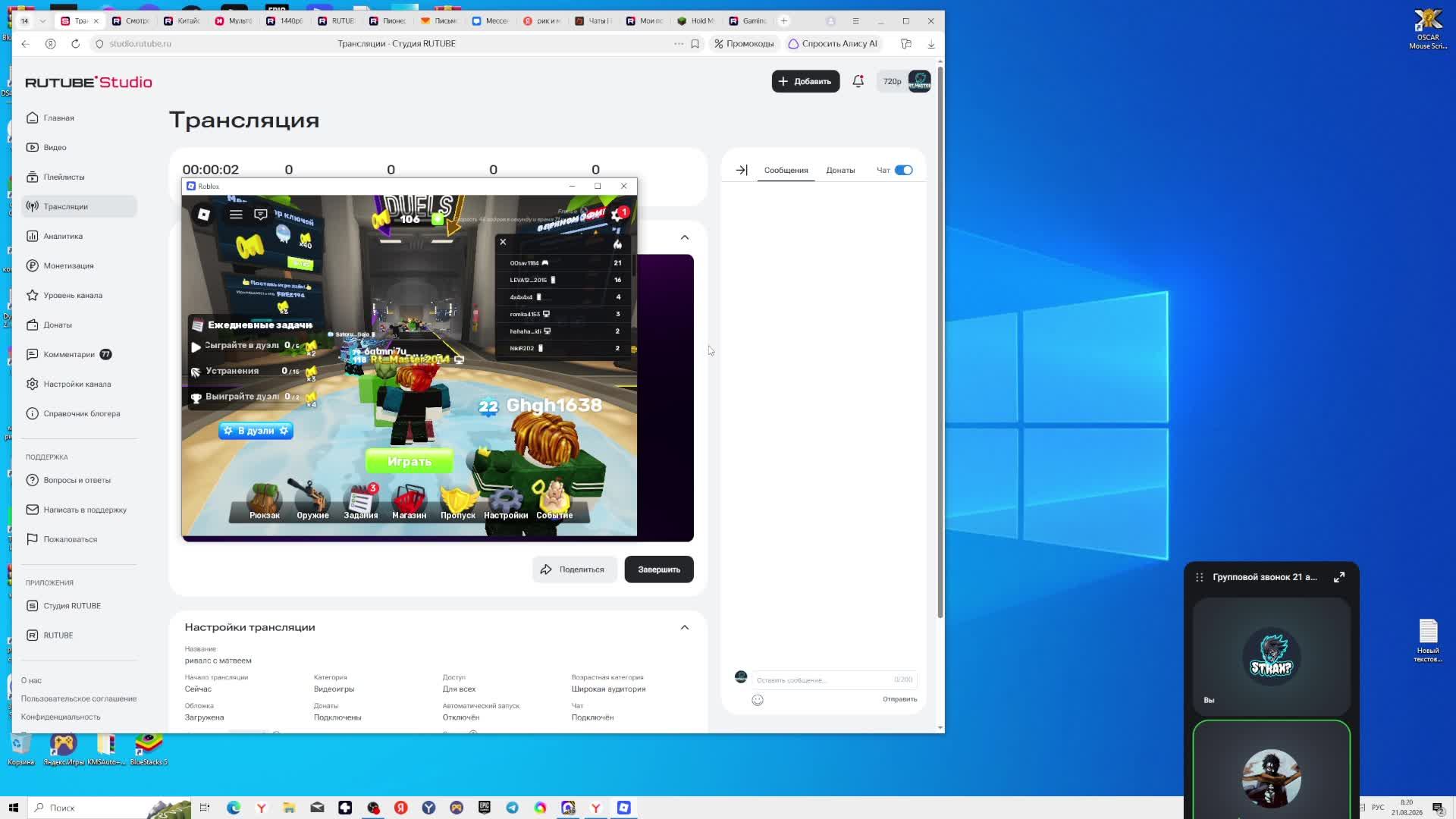Viewport: 1456px width, 819px height.
Task: Switch to the Hold M browser tab
Action: (695, 21)
